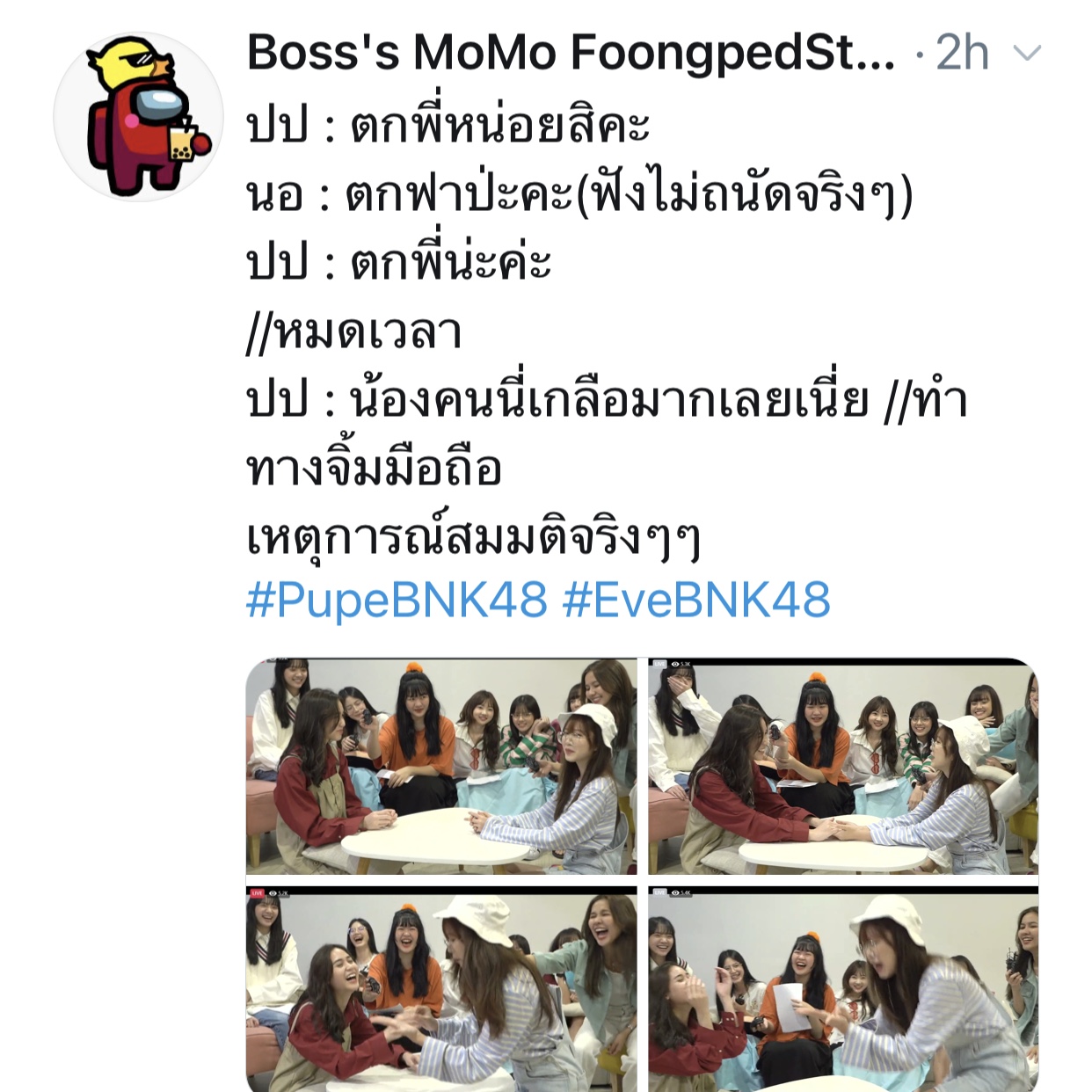View the bottom-right photo in the grid
The image size is (1092, 1092).
tap(843, 989)
